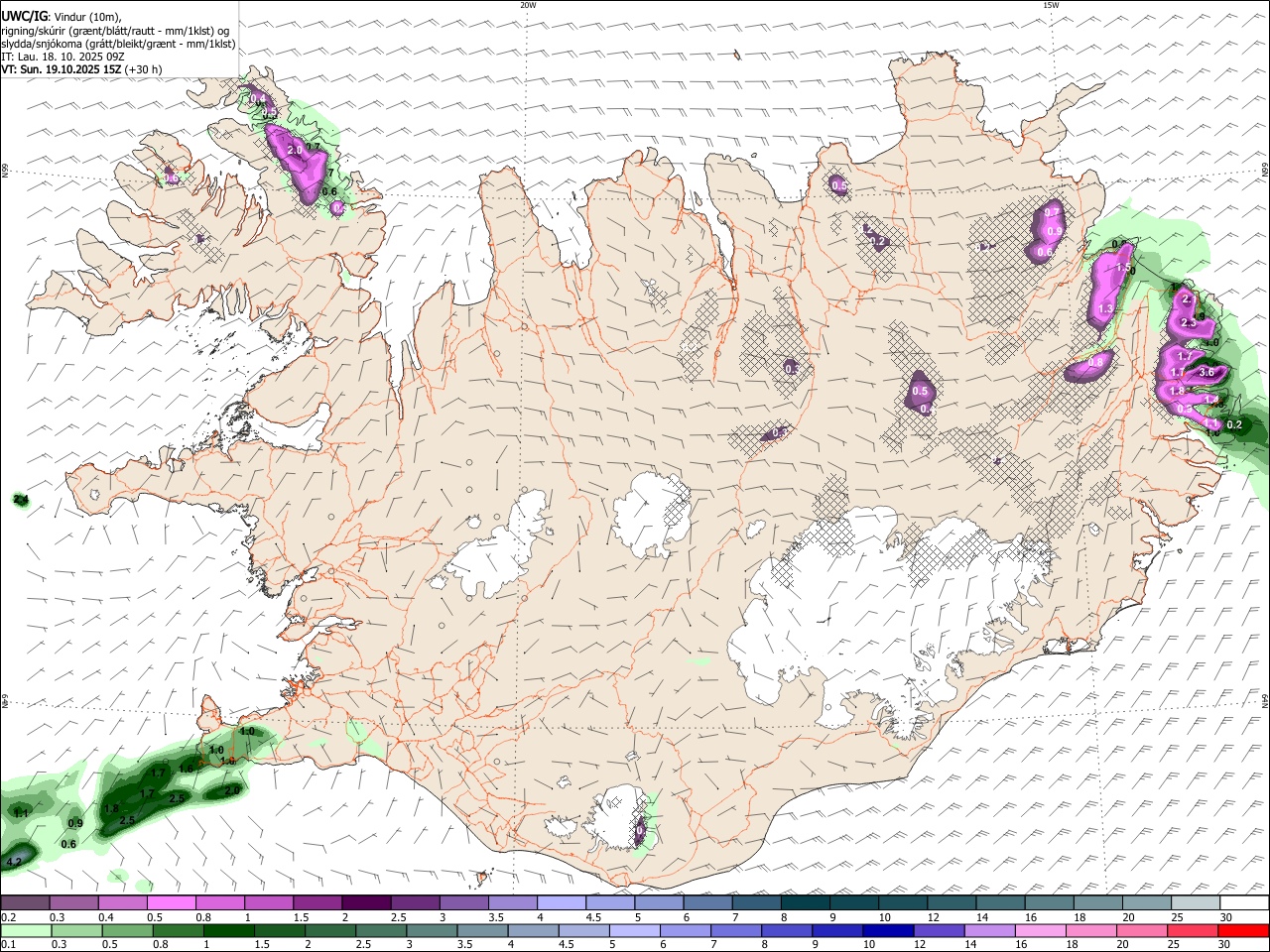Pick the rain legend swatch at 0.5

(127, 930)
